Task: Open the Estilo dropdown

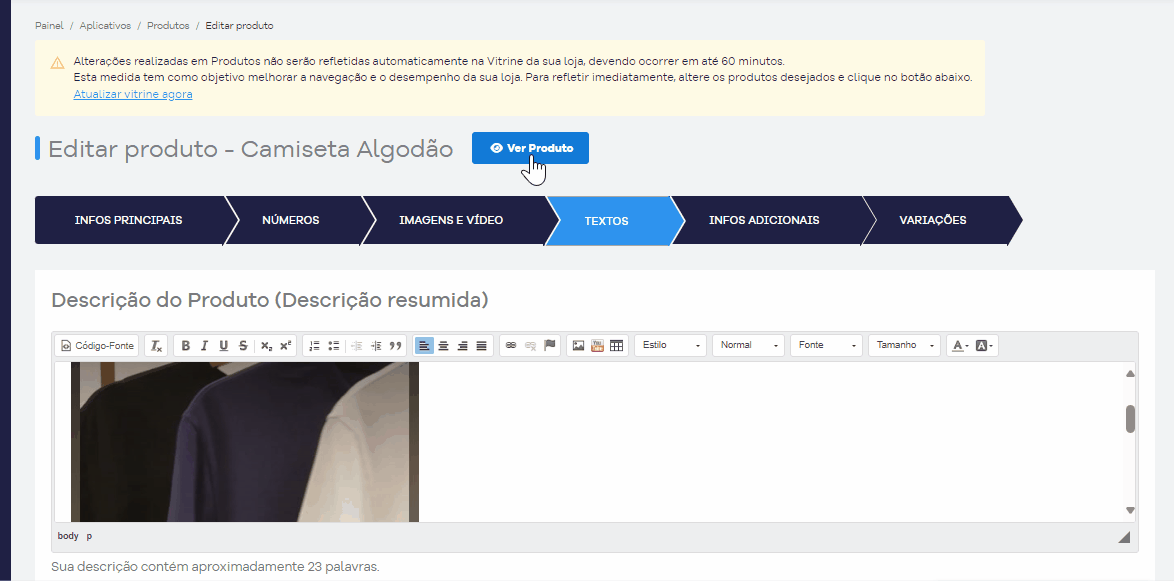Action: (x=670, y=345)
